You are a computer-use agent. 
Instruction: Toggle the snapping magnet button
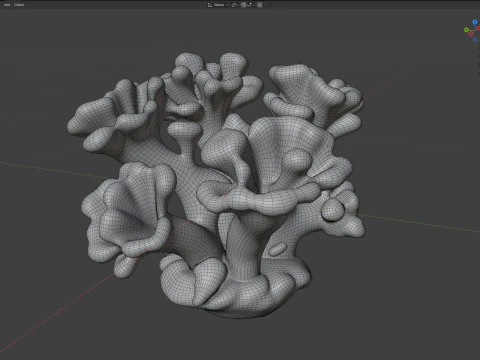click(x=243, y=5)
